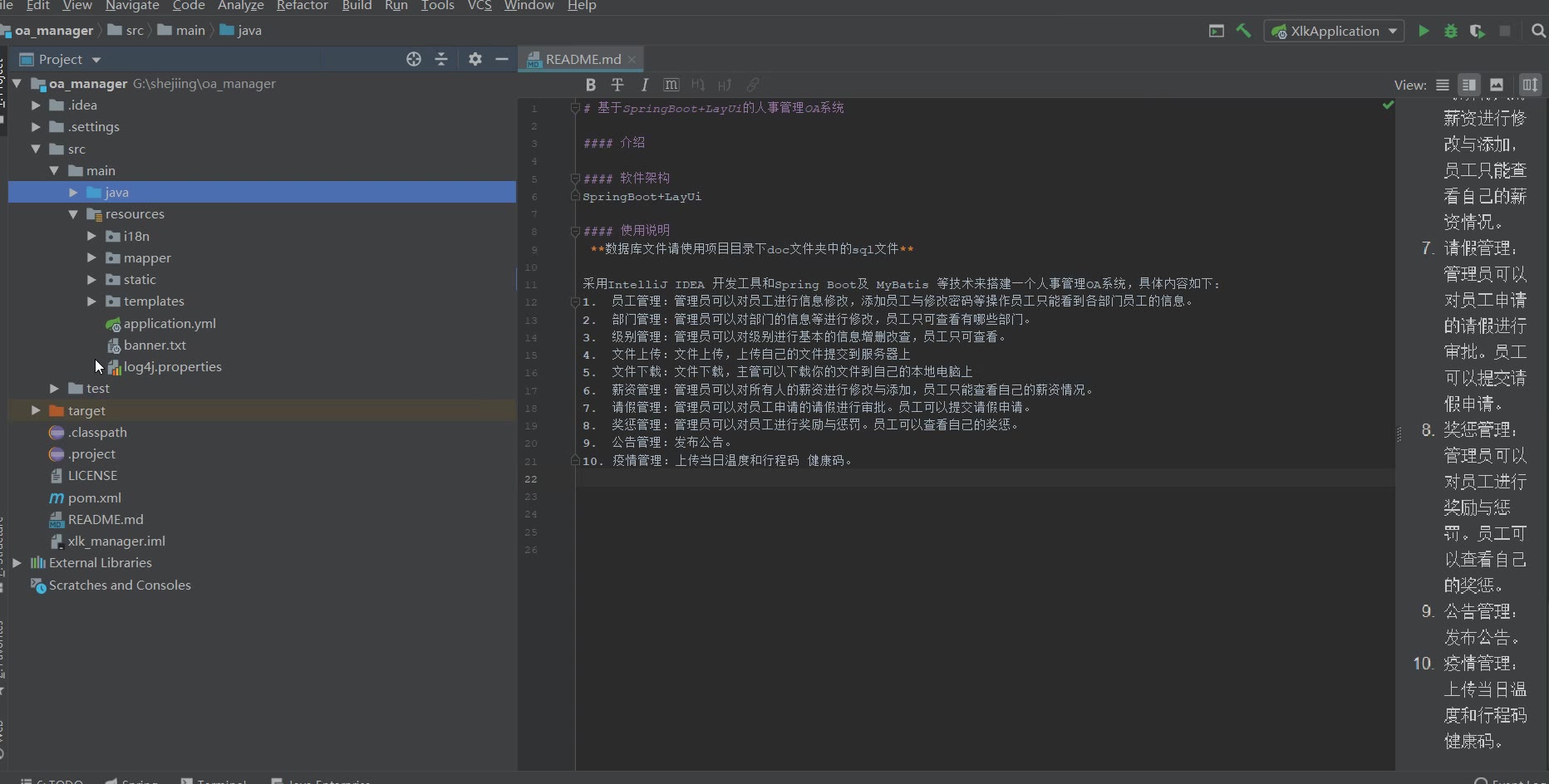Switch view to editor only mode
The image size is (1549, 784).
tap(1443, 85)
